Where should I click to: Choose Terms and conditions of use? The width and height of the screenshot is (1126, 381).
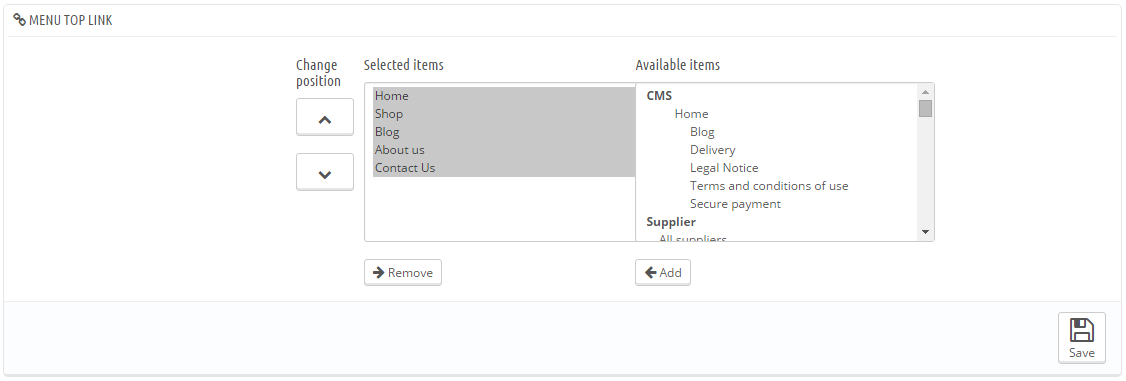click(x=769, y=186)
